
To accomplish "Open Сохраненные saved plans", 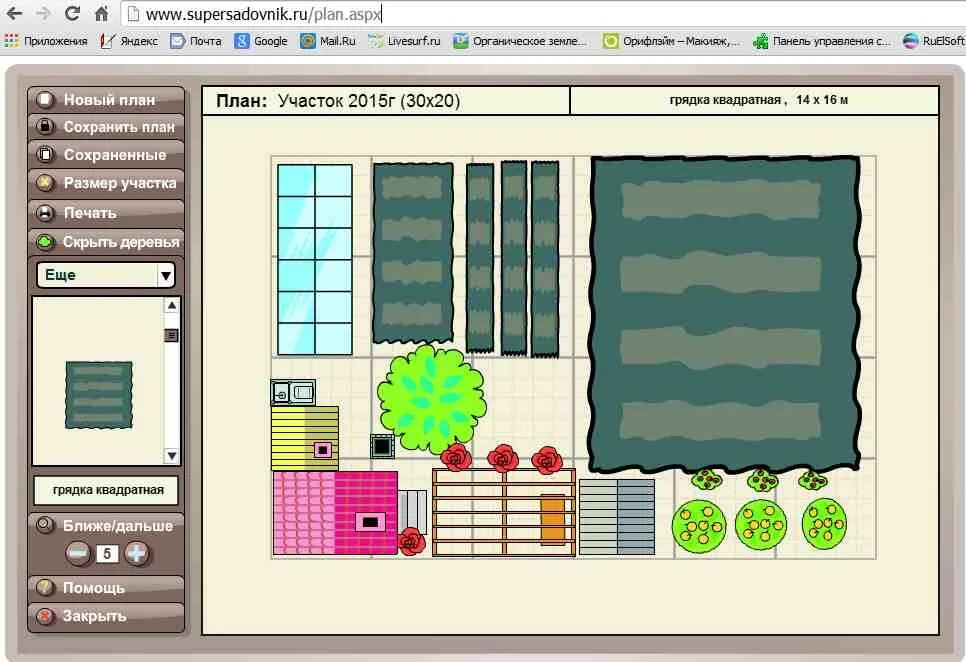I will pyautogui.click(x=106, y=155).
